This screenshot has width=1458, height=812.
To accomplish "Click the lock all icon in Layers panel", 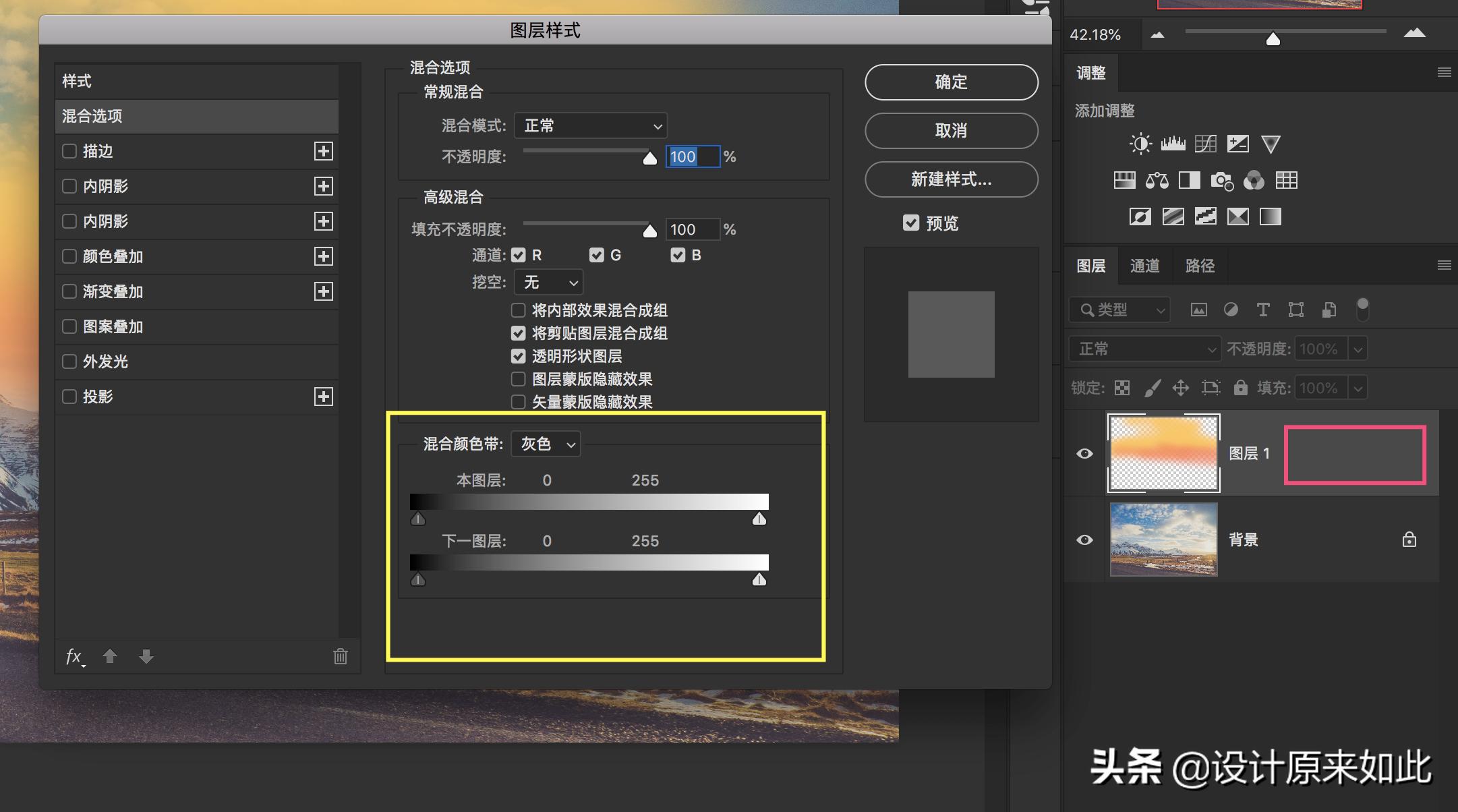I will tap(1240, 388).
